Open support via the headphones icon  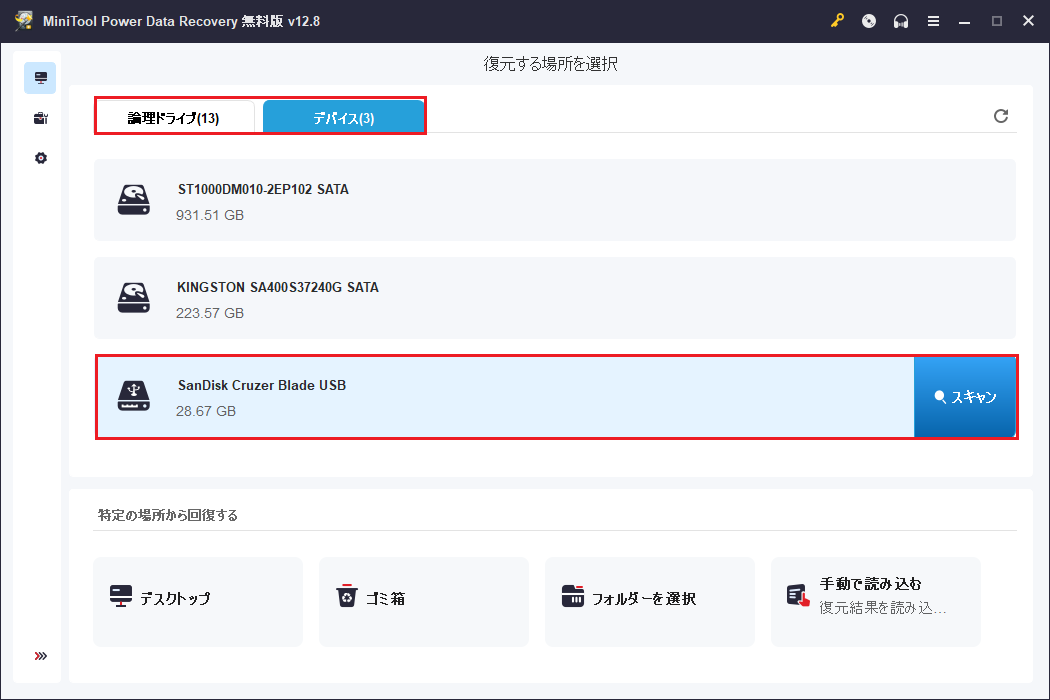pos(900,20)
